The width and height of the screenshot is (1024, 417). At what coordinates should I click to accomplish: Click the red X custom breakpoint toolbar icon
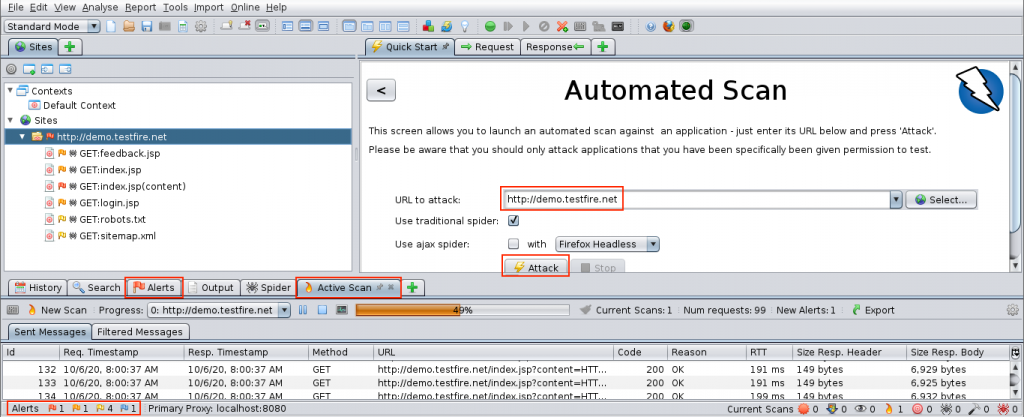(x=562, y=27)
